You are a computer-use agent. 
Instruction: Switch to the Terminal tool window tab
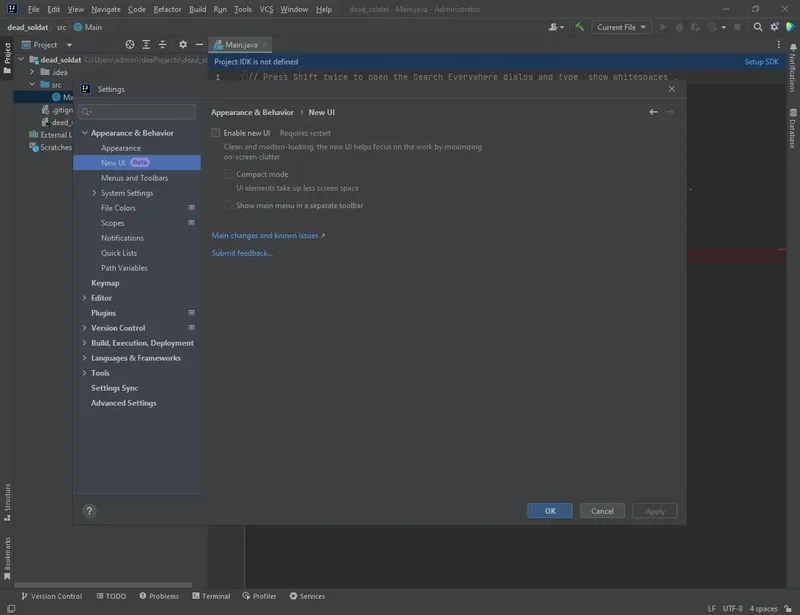211,596
